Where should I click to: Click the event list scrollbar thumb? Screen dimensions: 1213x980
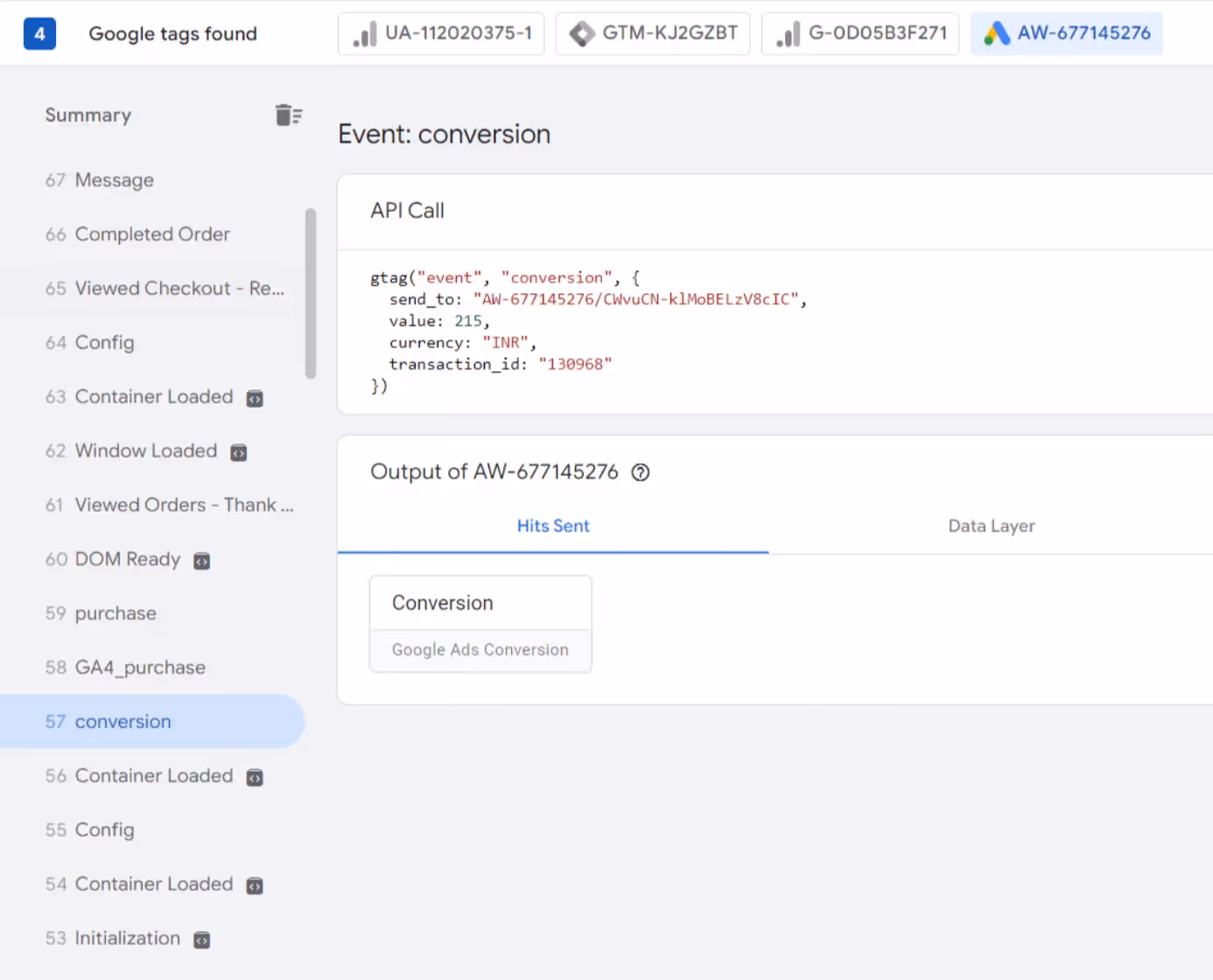[x=310, y=294]
